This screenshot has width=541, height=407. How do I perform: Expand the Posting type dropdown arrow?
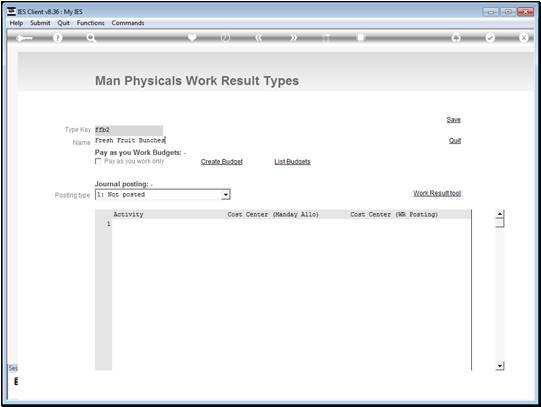coord(226,195)
